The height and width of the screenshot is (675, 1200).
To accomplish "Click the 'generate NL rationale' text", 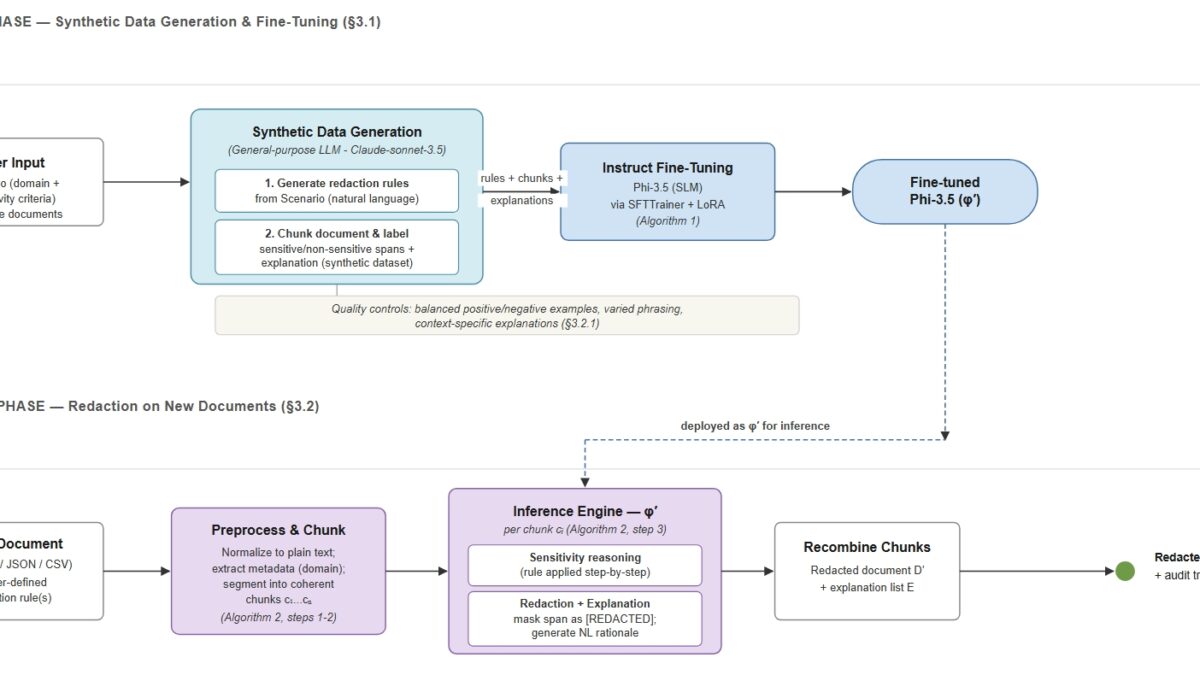I will [585, 634].
